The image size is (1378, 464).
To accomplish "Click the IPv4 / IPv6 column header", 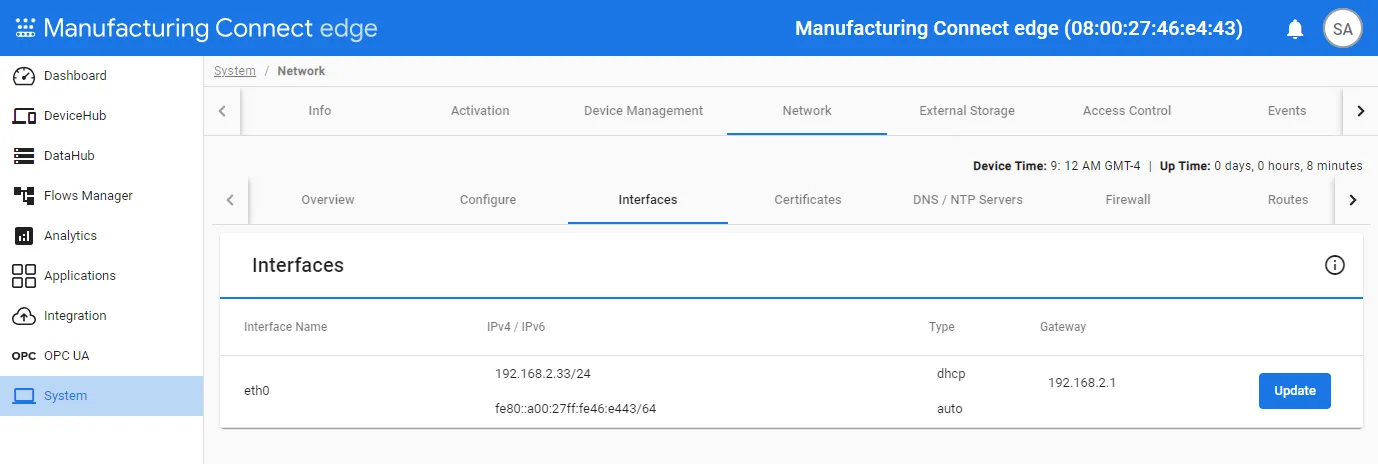I will [x=515, y=327].
